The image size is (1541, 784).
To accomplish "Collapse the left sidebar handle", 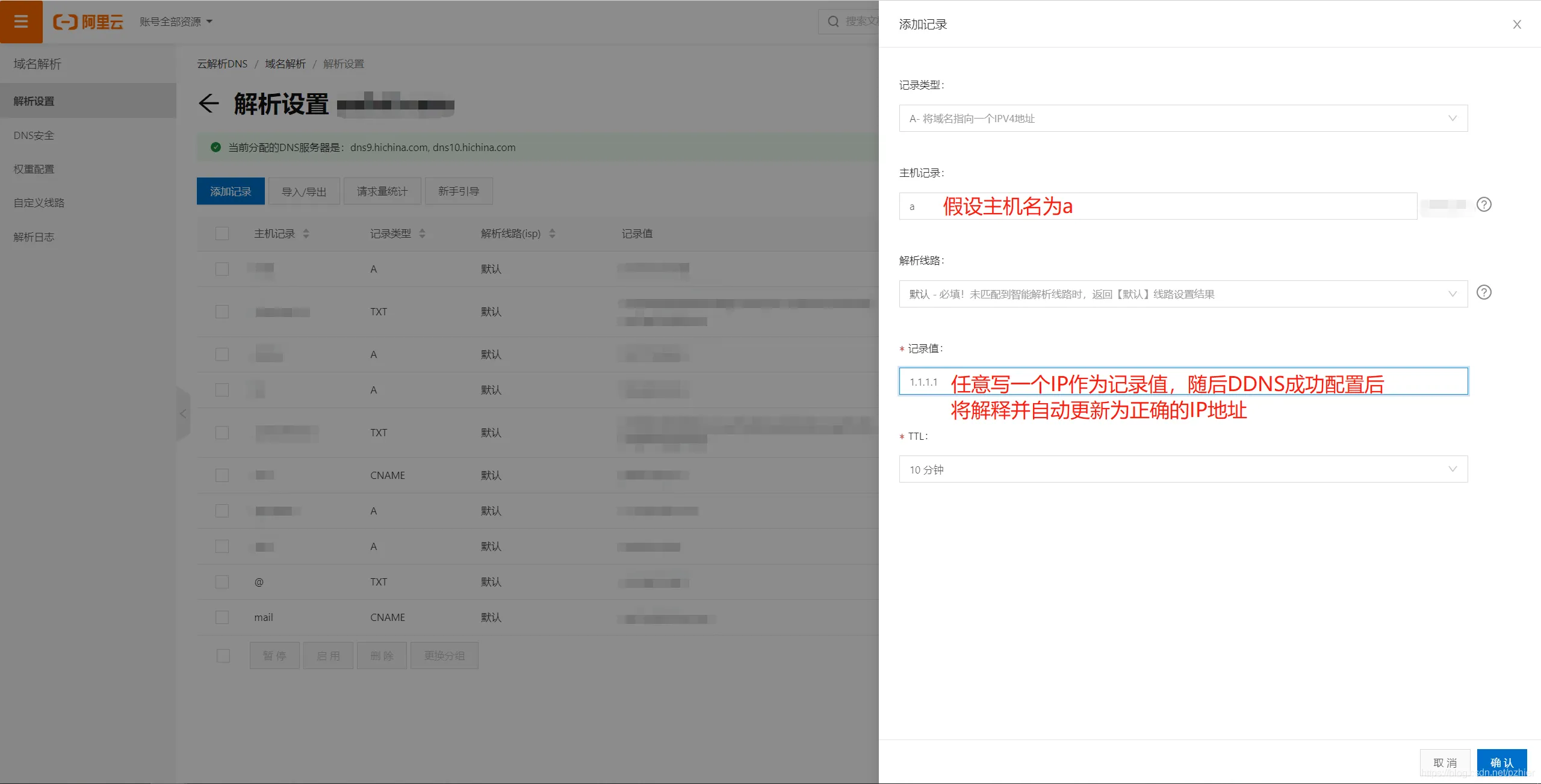I will 183,413.
